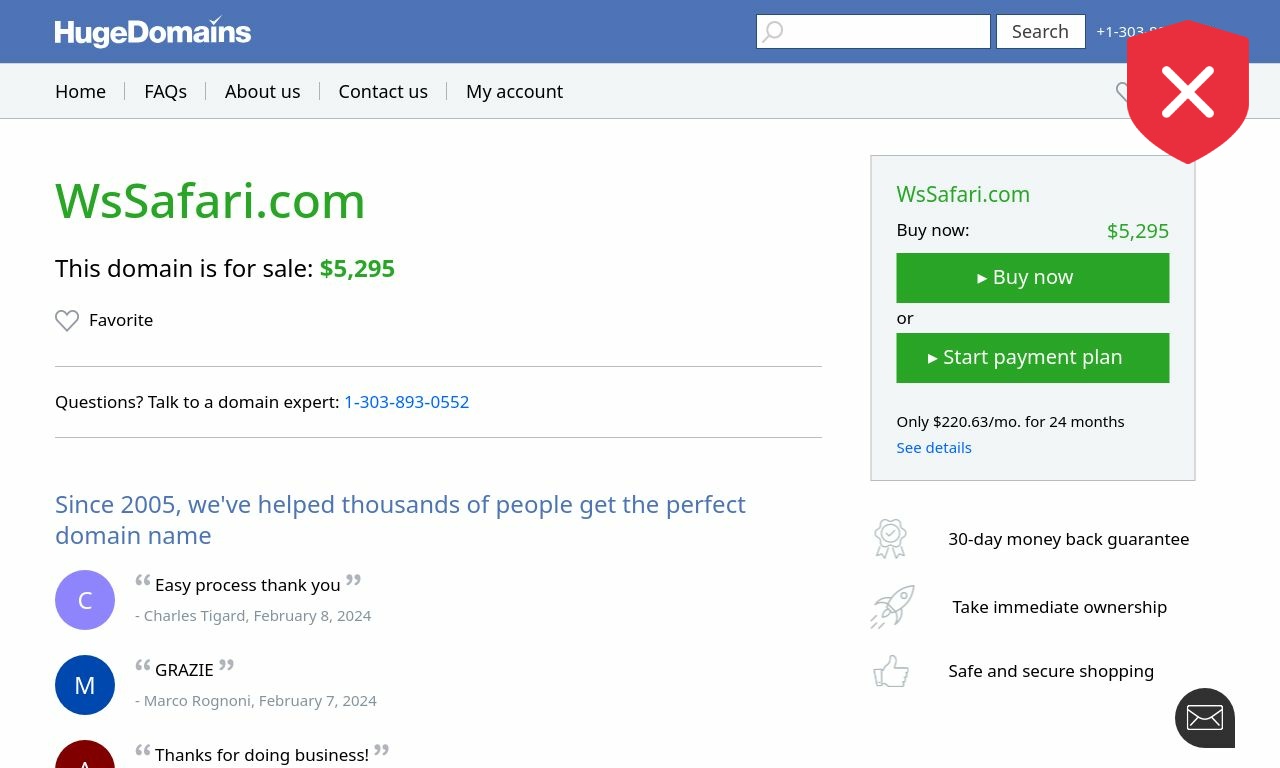Screen dimensions: 1280x768
Task: Click Marco Rognoni's avatar circle
Action: point(85,685)
